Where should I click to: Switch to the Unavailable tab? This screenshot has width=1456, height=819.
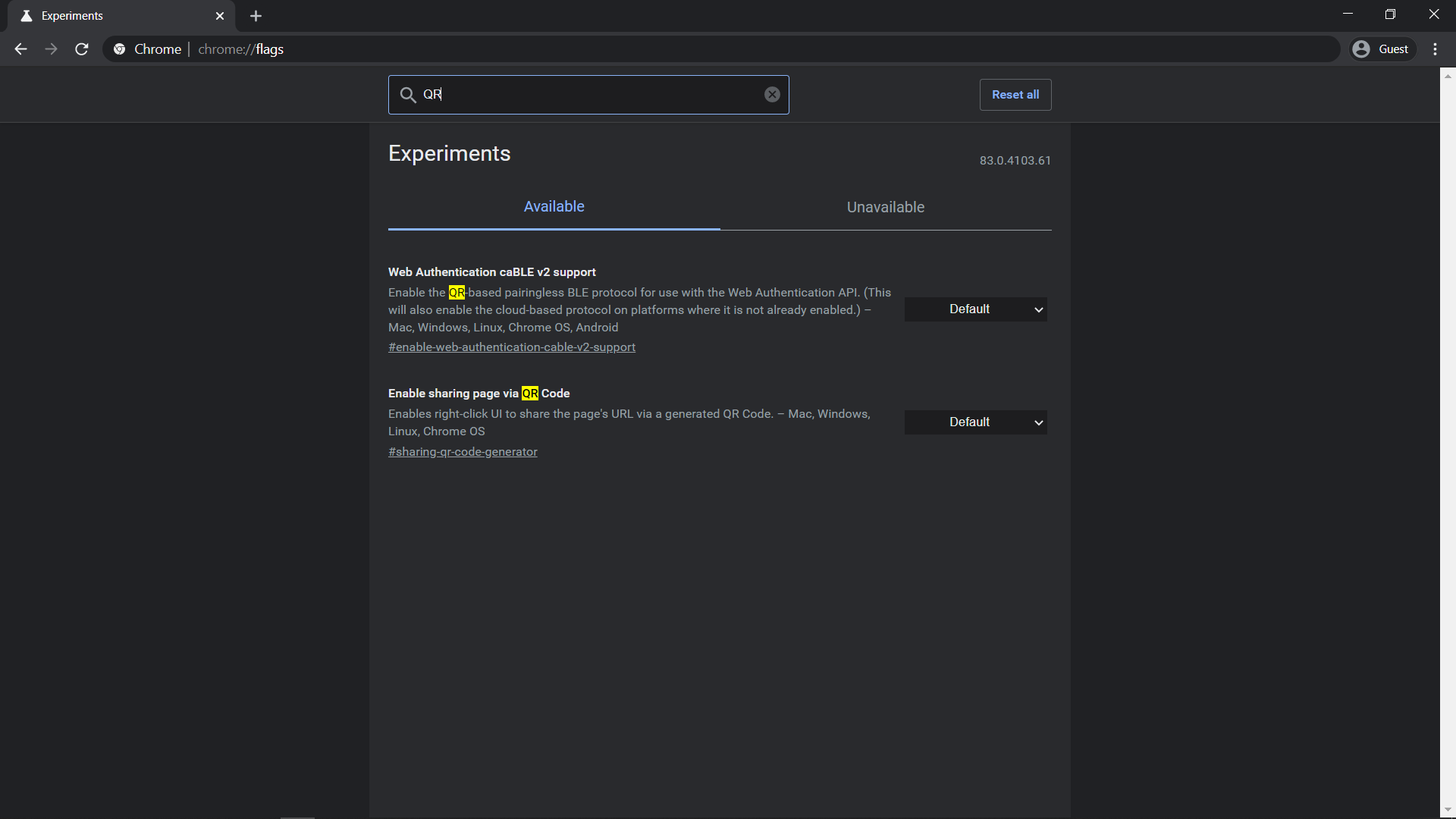[886, 207]
